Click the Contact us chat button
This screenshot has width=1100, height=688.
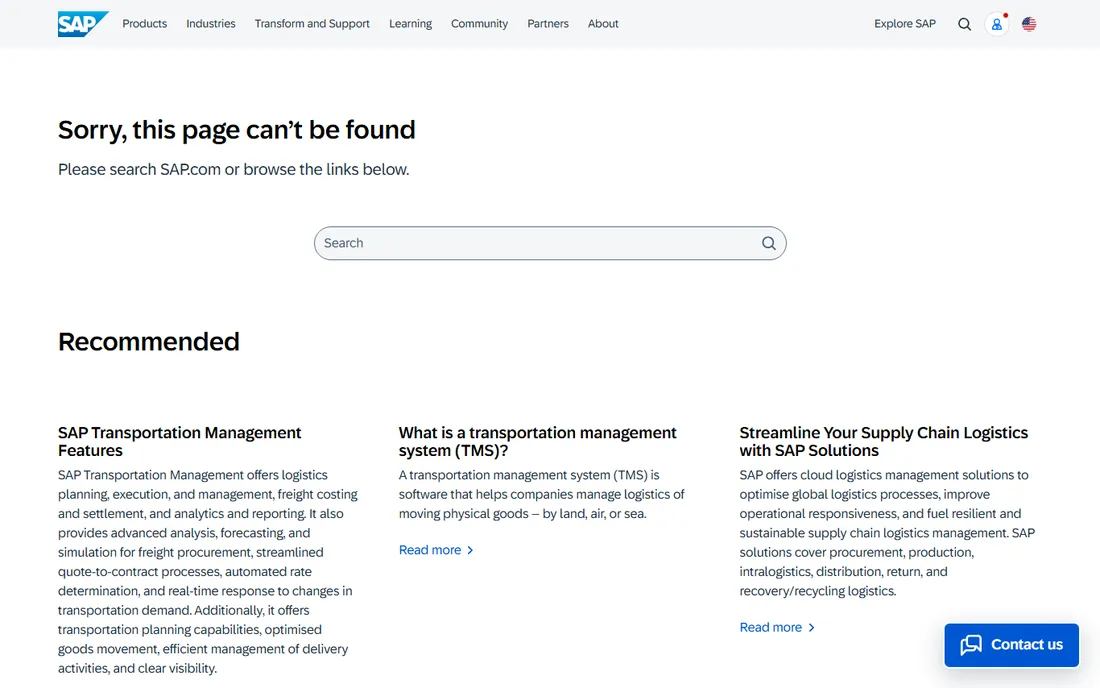[x=1012, y=645]
